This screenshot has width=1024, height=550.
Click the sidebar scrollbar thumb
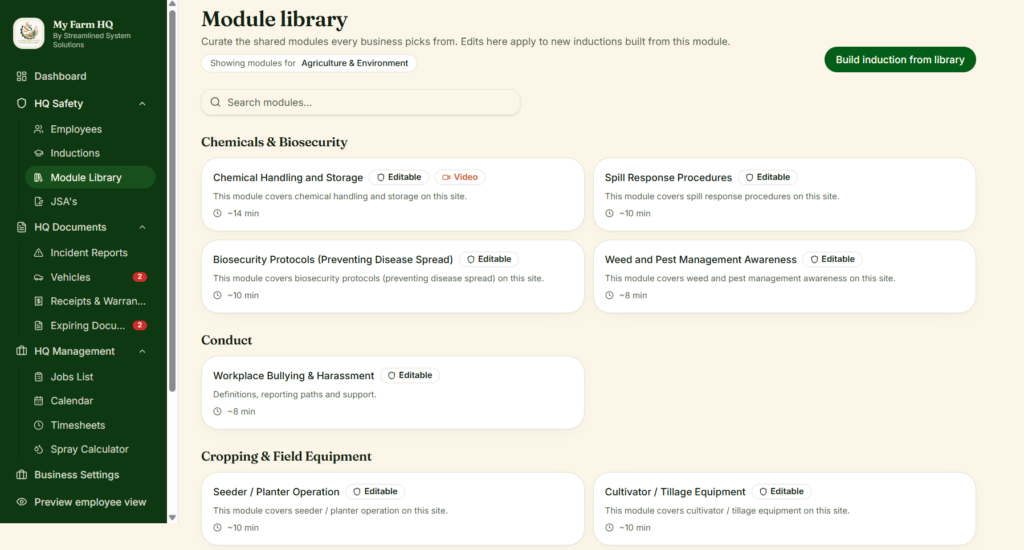(172, 201)
